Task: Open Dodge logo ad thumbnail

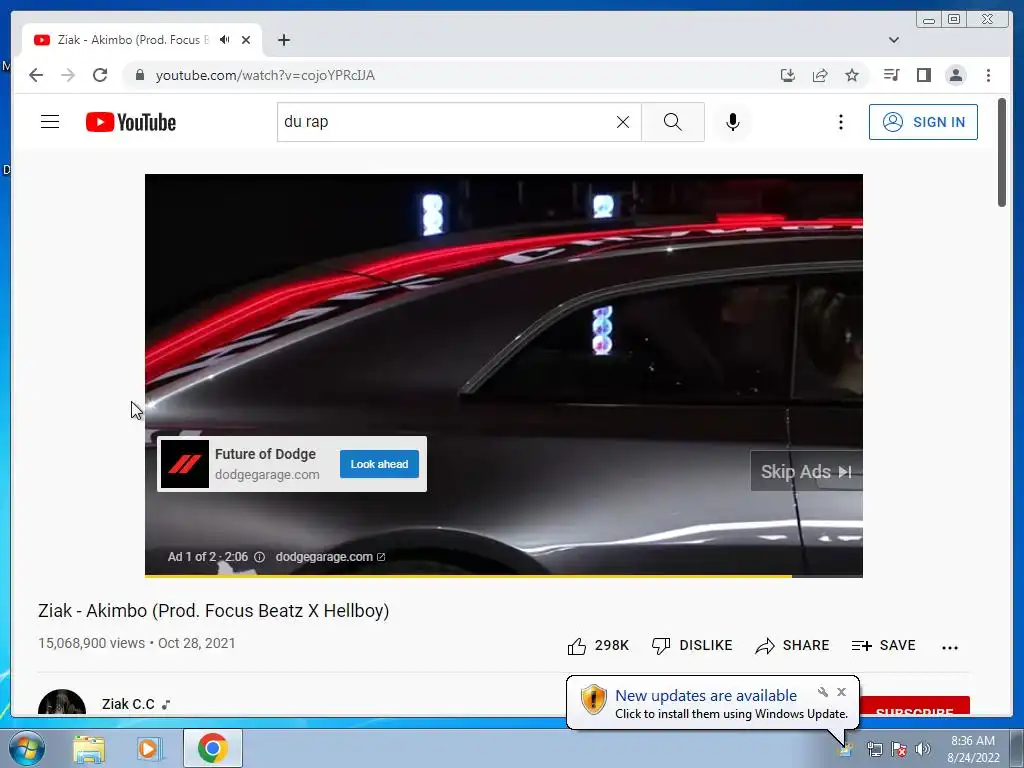Action: click(184, 464)
